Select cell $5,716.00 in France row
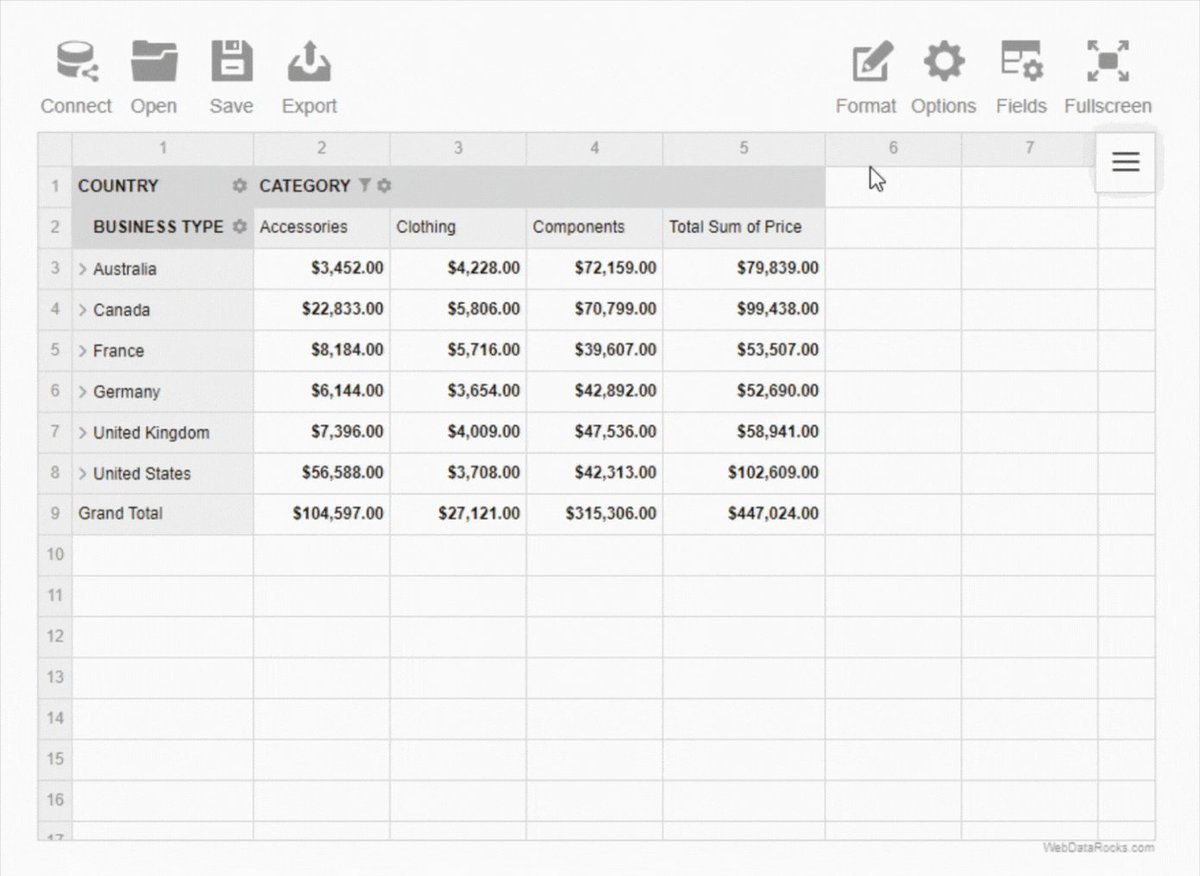The image size is (1200, 876). pyautogui.click(x=458, y=351)
